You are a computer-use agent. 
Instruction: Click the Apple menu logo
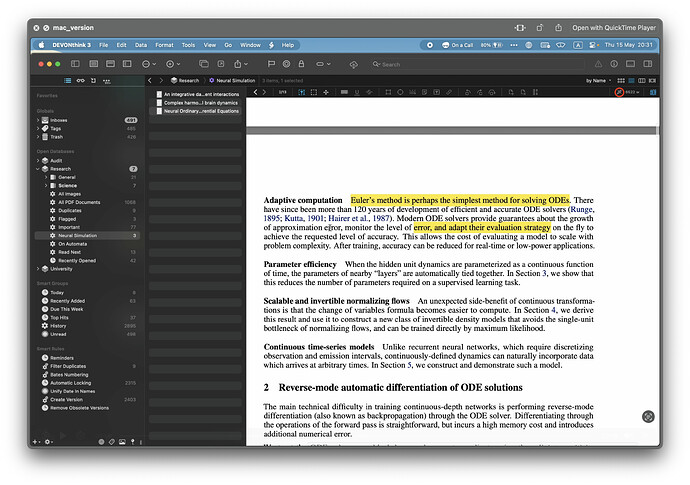(x=41, y=45)
